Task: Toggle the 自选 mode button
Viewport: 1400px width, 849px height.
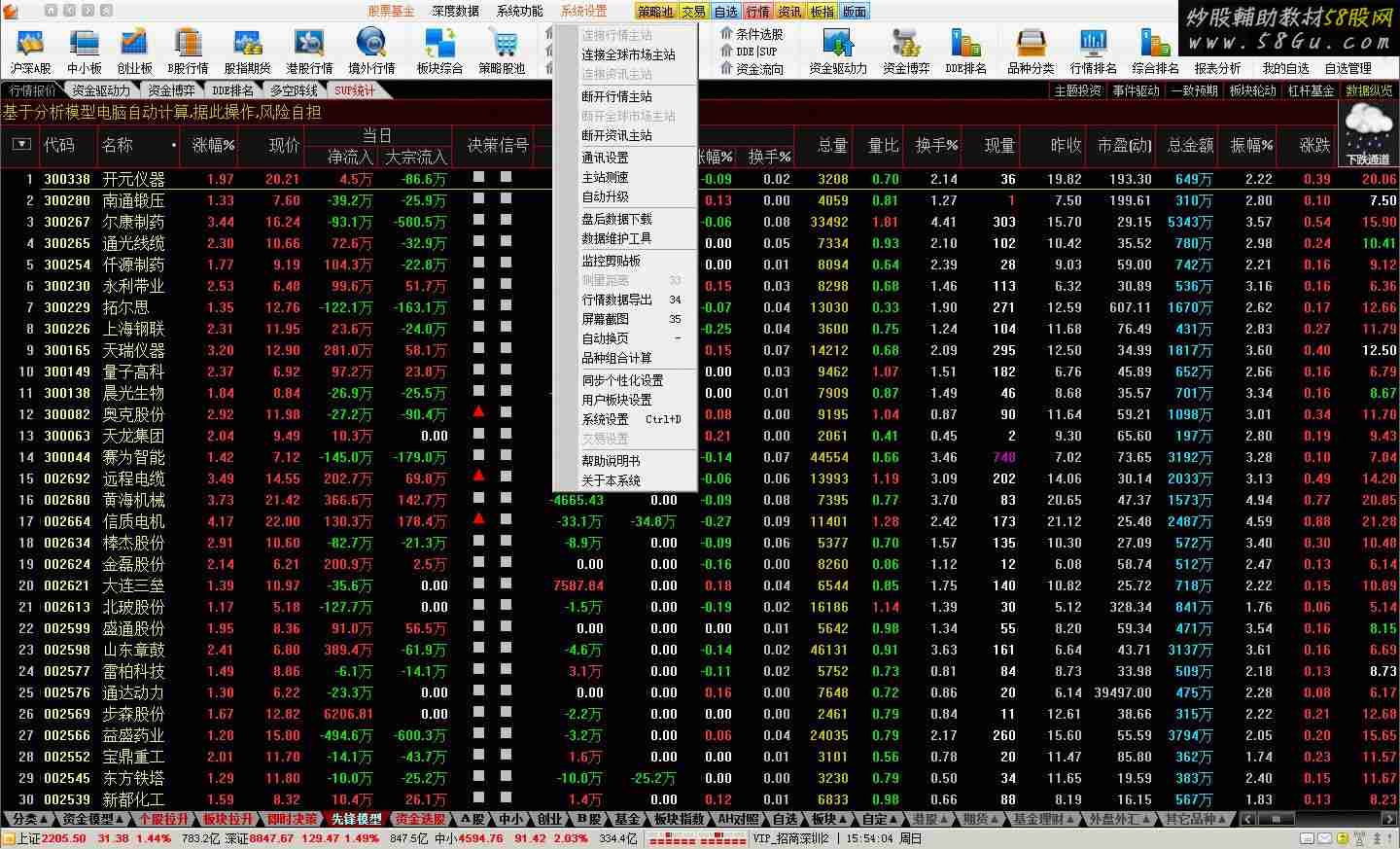Action: 725,12
